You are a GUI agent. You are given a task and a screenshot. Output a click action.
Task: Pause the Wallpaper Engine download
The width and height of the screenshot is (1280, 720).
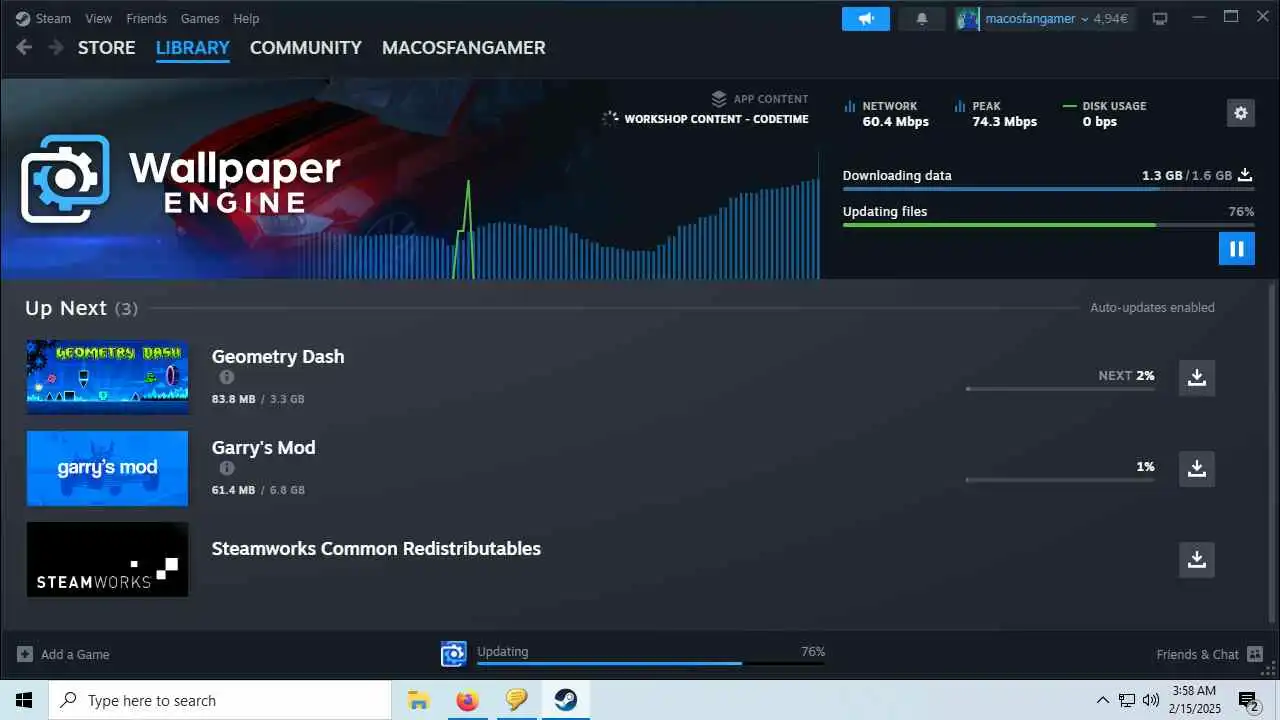(x=1237, y=249)
